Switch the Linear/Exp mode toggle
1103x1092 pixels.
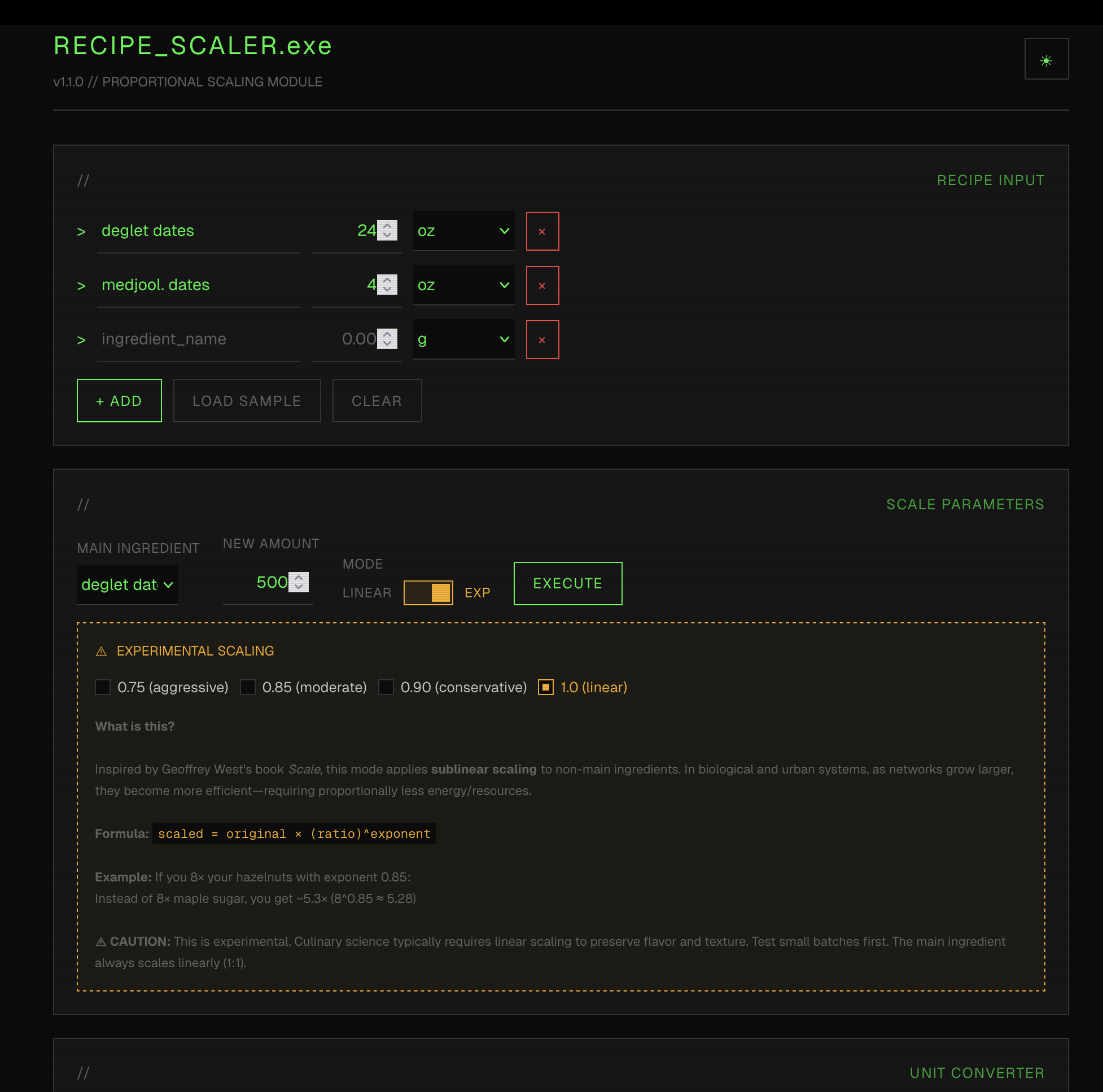(428, 592)
